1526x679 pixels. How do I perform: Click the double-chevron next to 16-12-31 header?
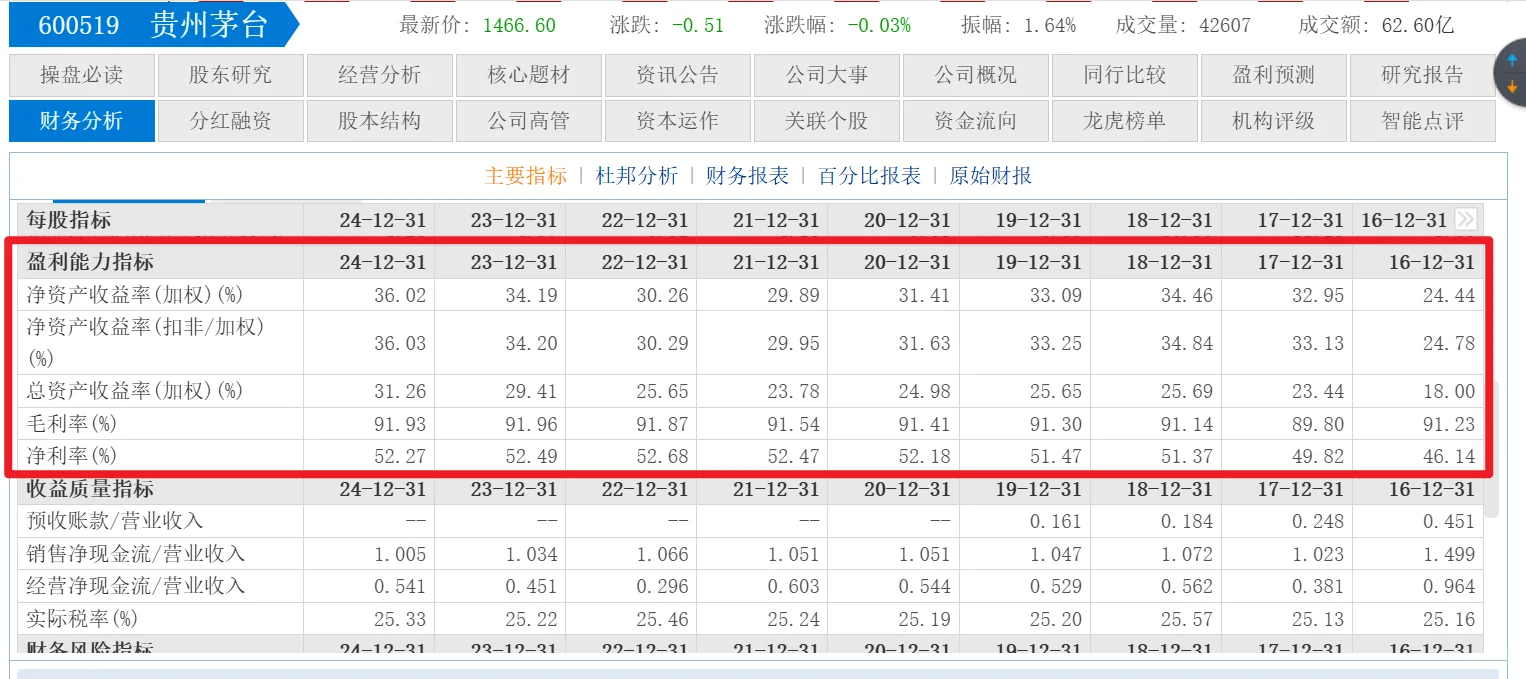point(1466,219)
